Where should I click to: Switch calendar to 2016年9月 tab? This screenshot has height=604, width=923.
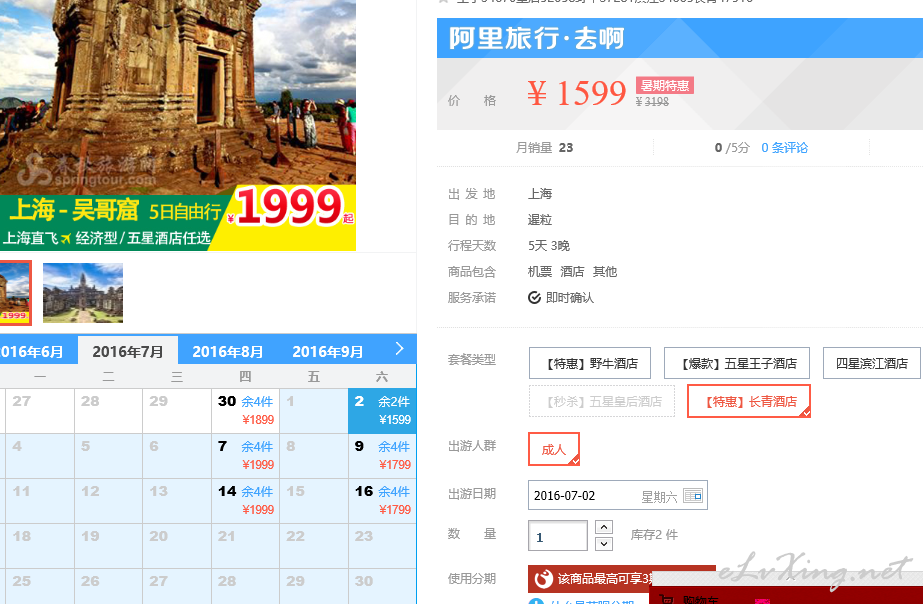pos(327,351)
